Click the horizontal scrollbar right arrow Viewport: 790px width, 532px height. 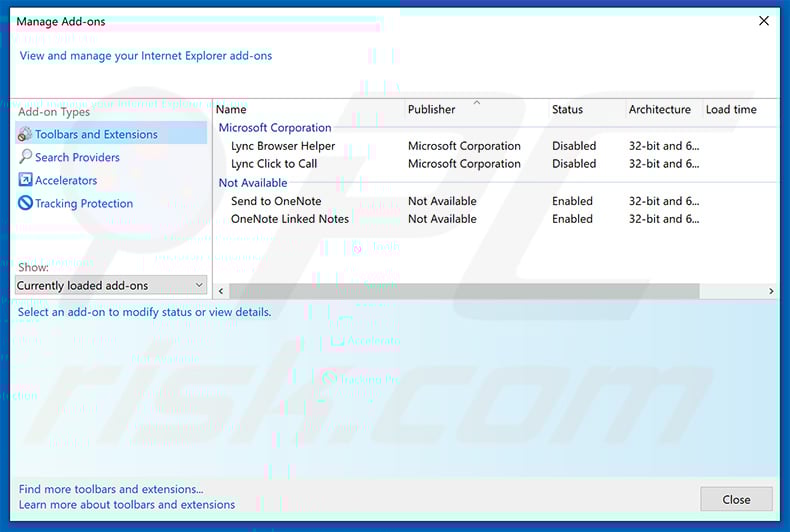click(771, 291)
